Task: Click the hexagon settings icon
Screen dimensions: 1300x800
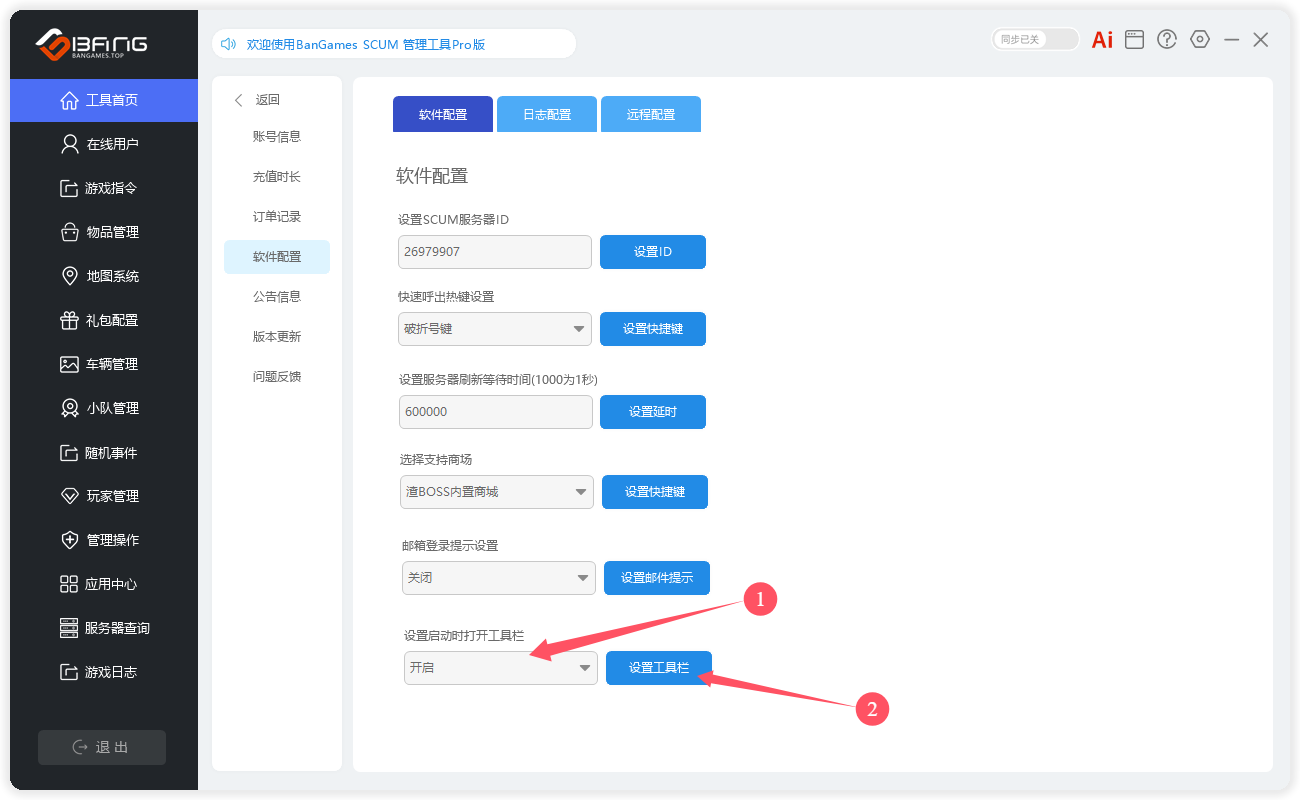Action: click(1200, 39)
